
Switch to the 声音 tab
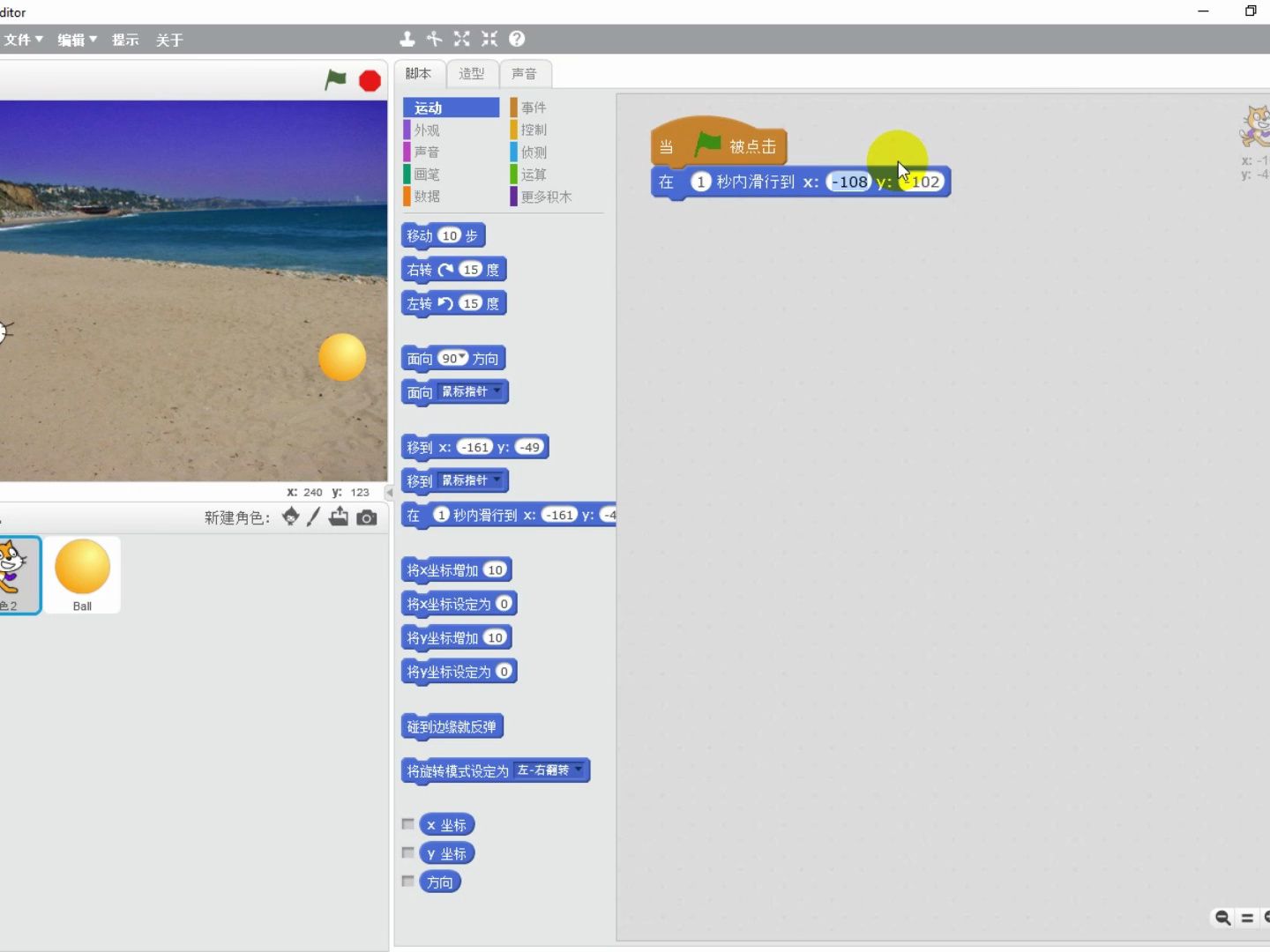tap(525, 74)
